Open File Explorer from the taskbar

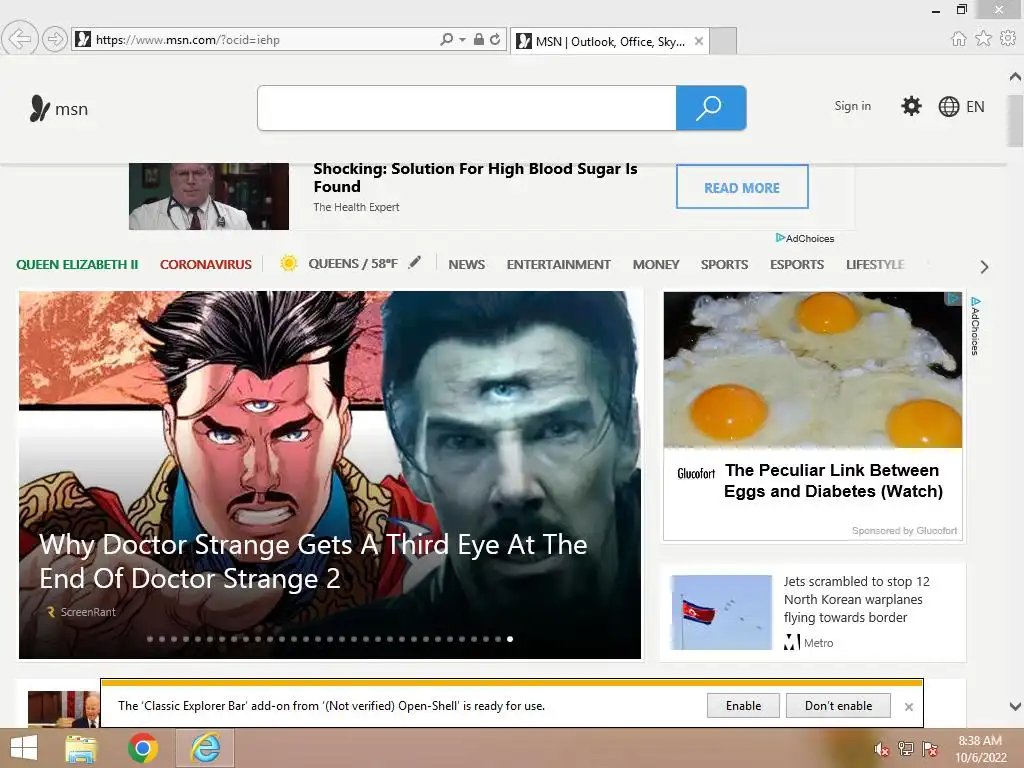[81, 748]
